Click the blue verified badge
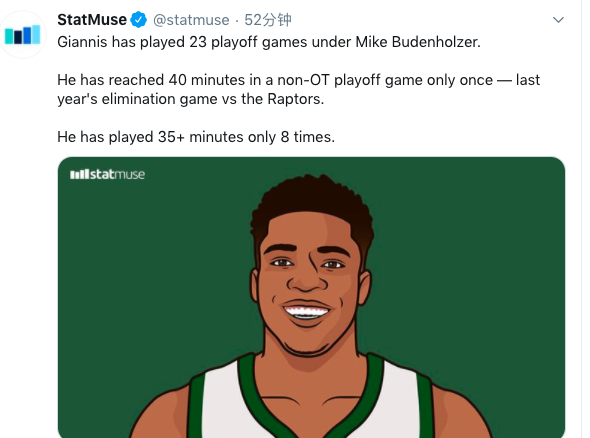Viewport: 590px width, 438px height. coord(138,20)
